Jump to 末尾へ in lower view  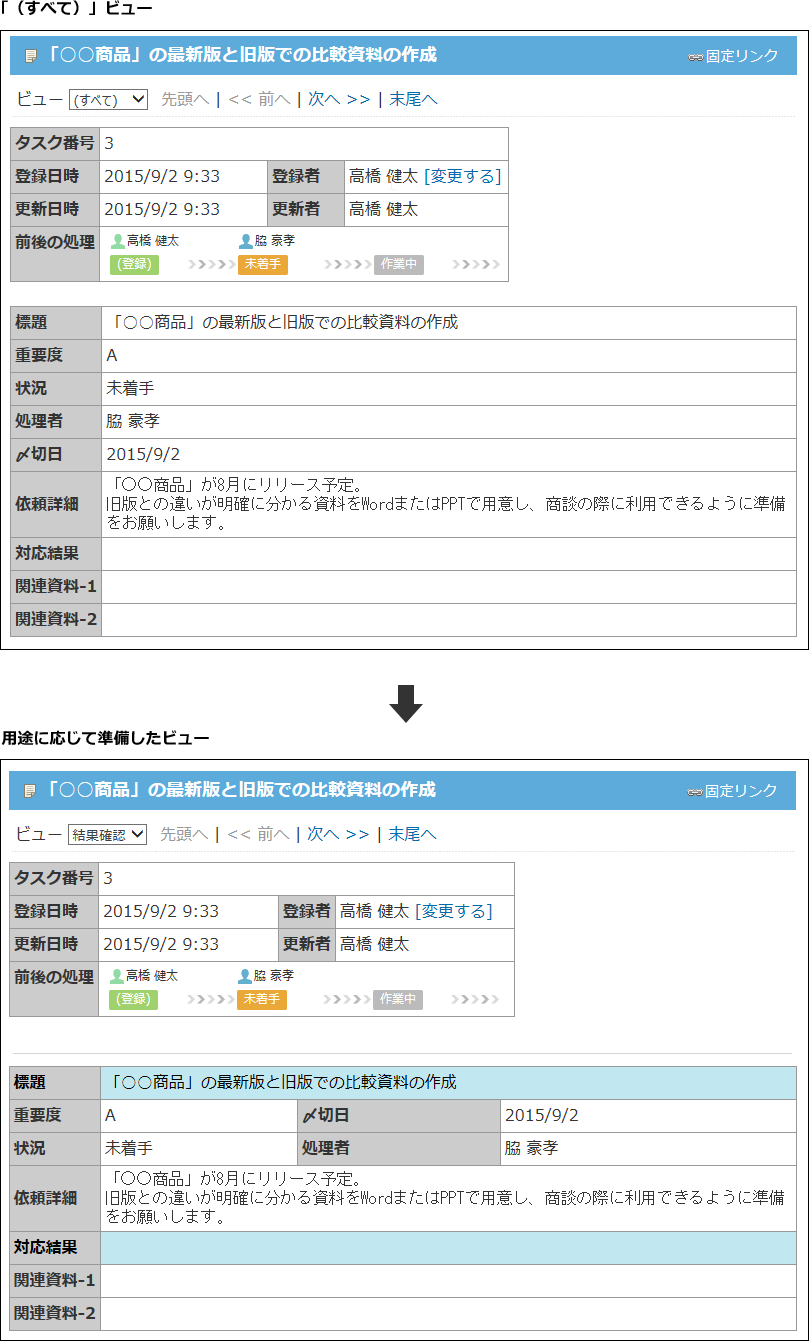412,834
